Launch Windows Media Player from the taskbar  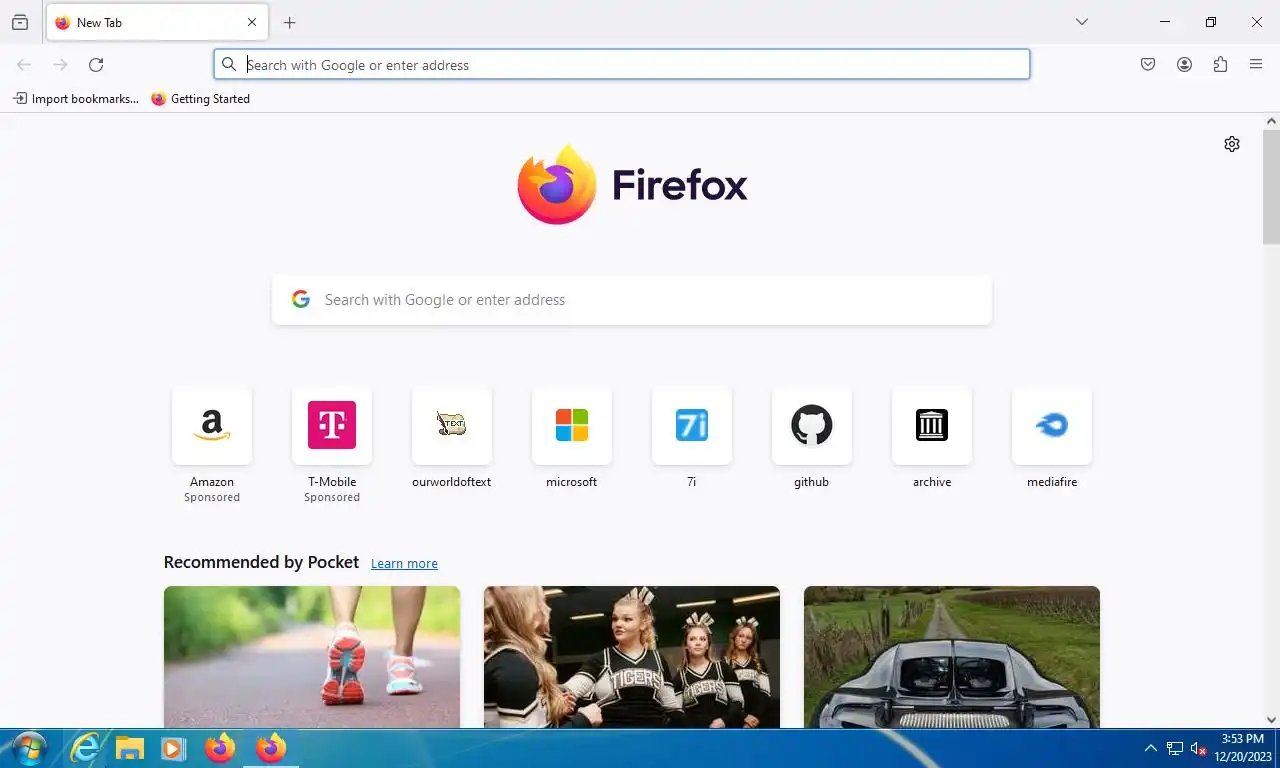[x=173, y=748]
